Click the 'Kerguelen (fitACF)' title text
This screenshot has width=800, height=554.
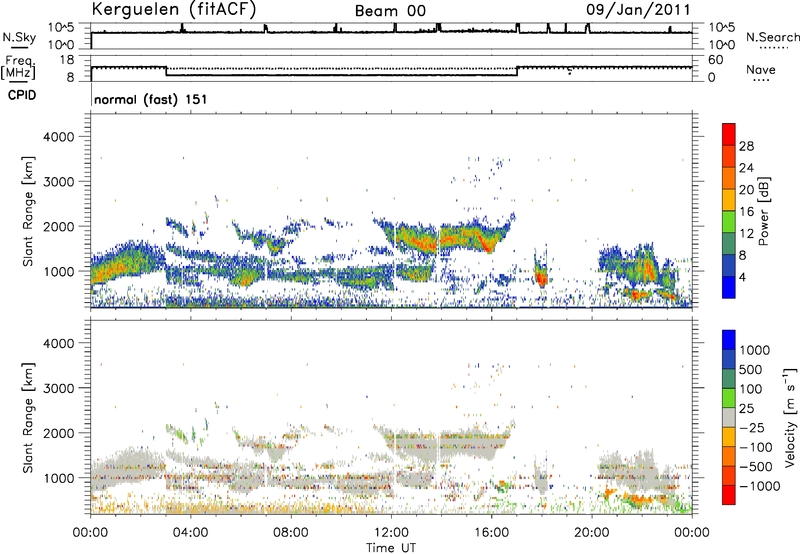[x=173, y=9]
